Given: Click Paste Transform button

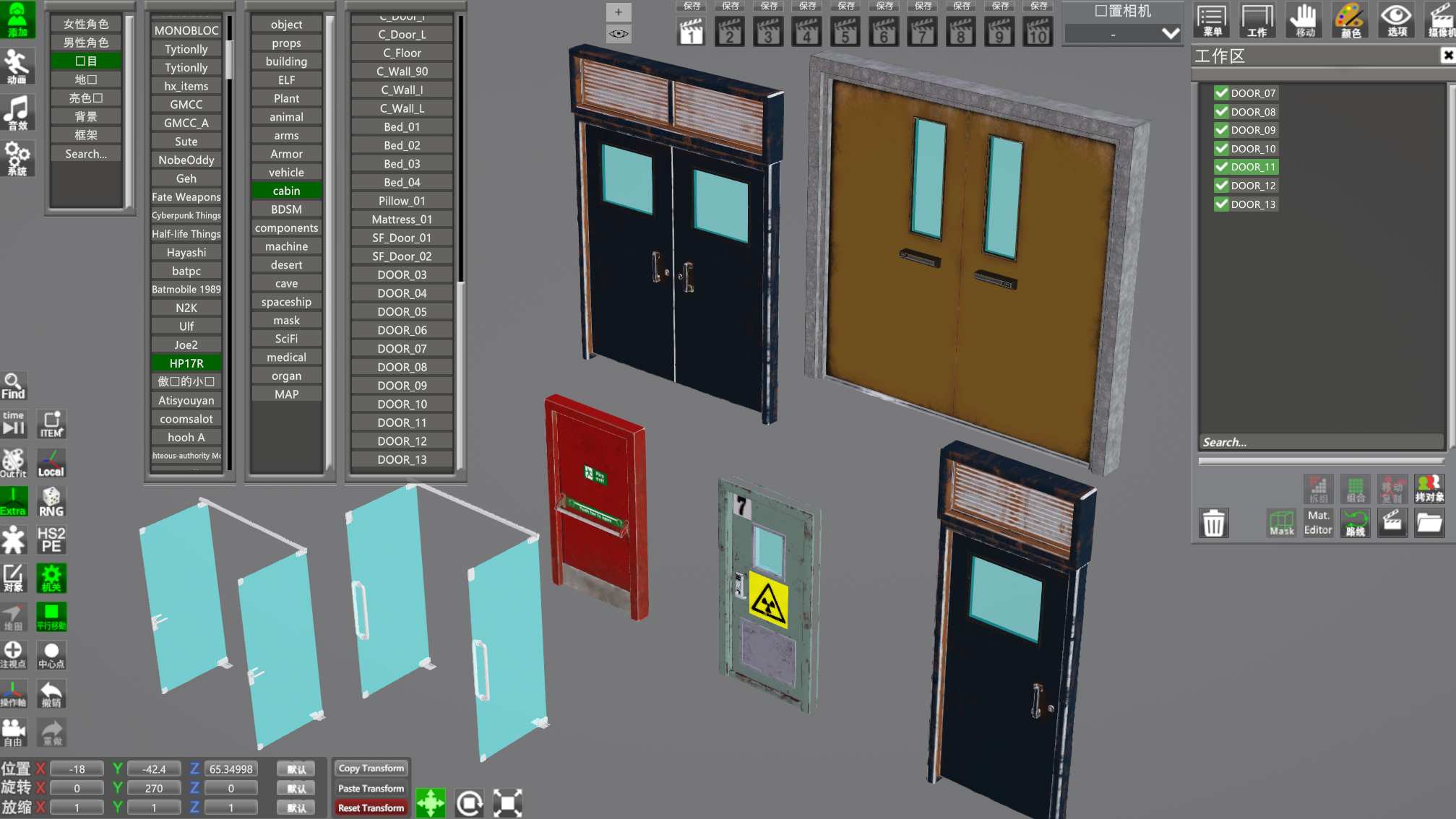Looking at the screenshot, I should (x=371, y=789).
